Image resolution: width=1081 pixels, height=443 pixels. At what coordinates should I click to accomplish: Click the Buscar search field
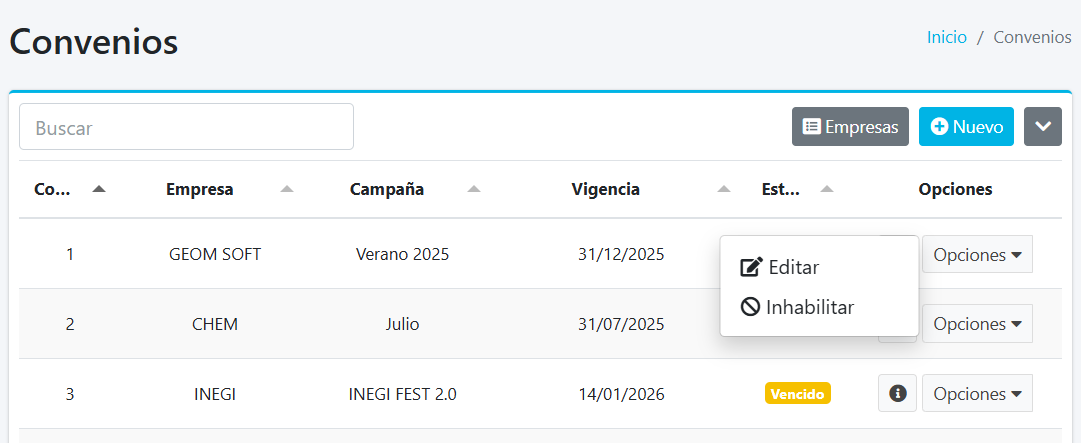tap(186, 127)
